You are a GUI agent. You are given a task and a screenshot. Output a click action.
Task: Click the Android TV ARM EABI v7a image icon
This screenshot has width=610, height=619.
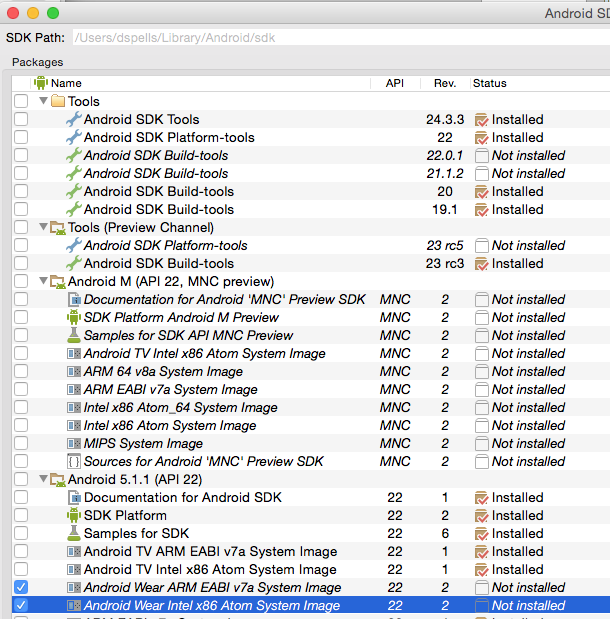[x=74, y=551]
